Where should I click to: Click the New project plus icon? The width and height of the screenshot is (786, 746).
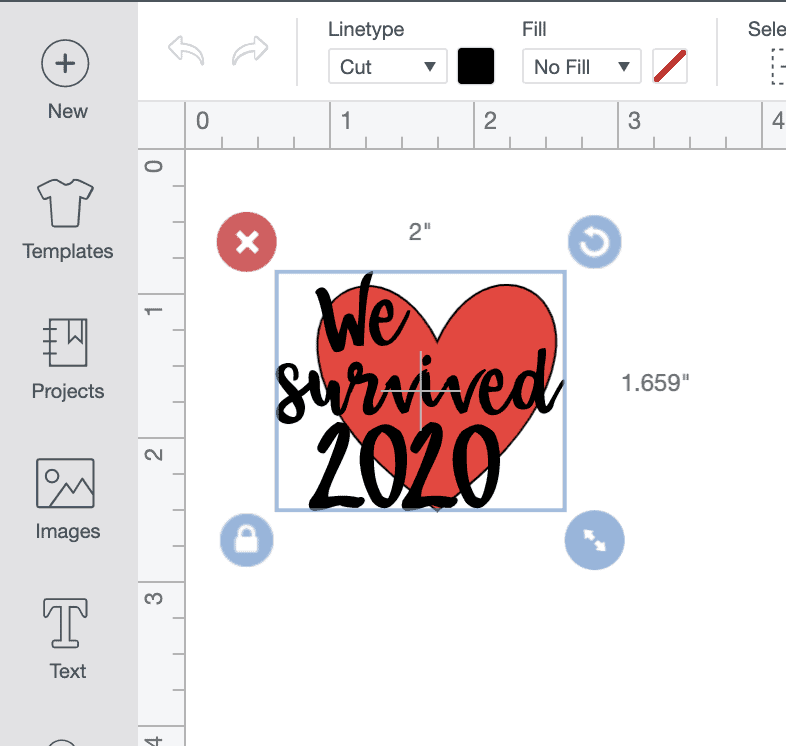(66, 64)
